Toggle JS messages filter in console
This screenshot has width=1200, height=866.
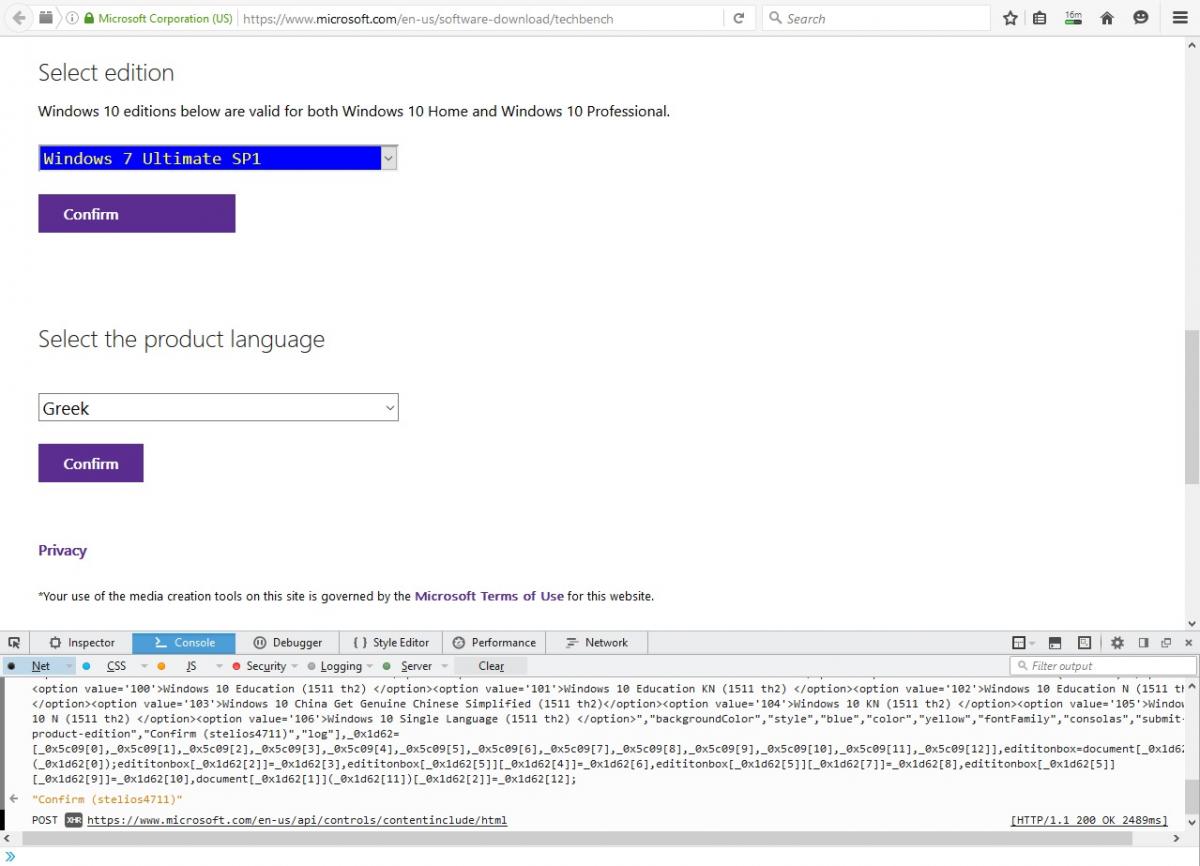coord(191,666)
